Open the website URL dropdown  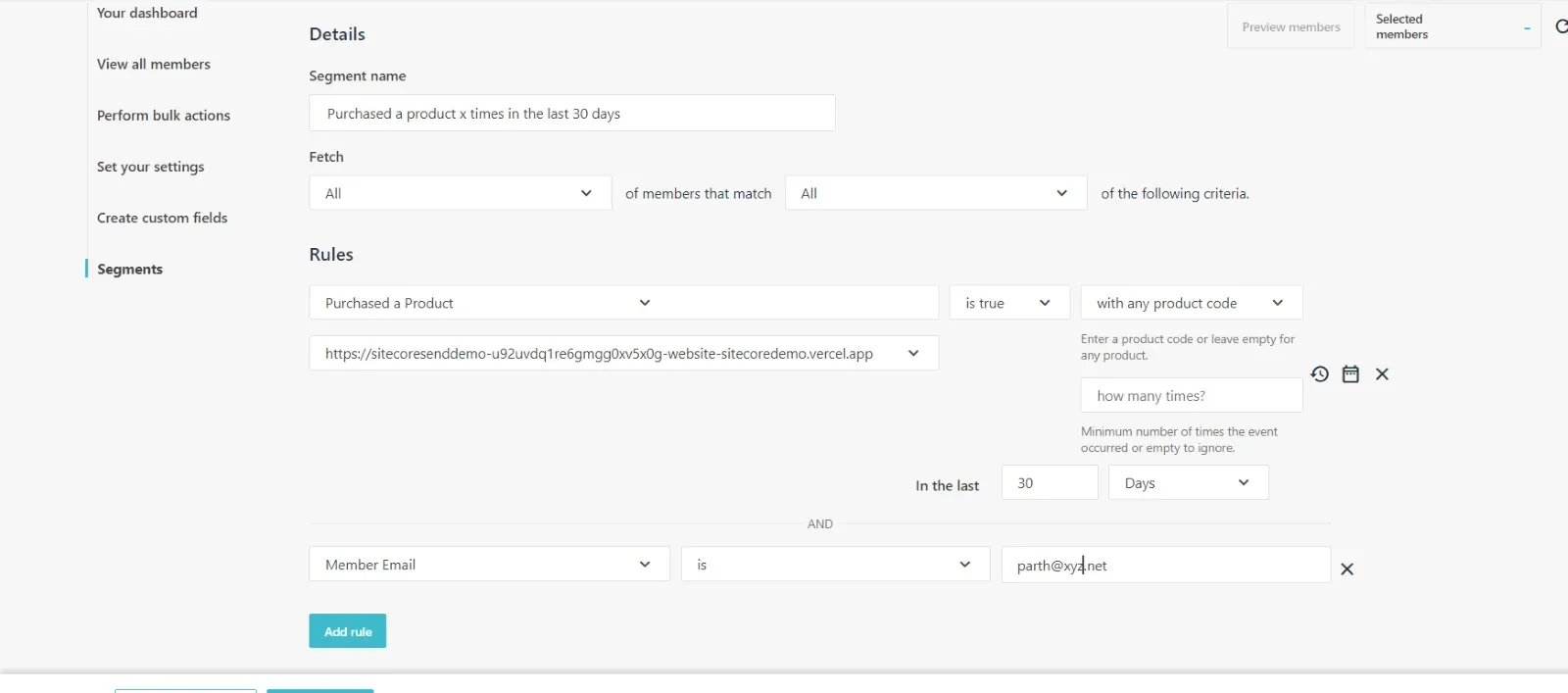pos(623,353)
